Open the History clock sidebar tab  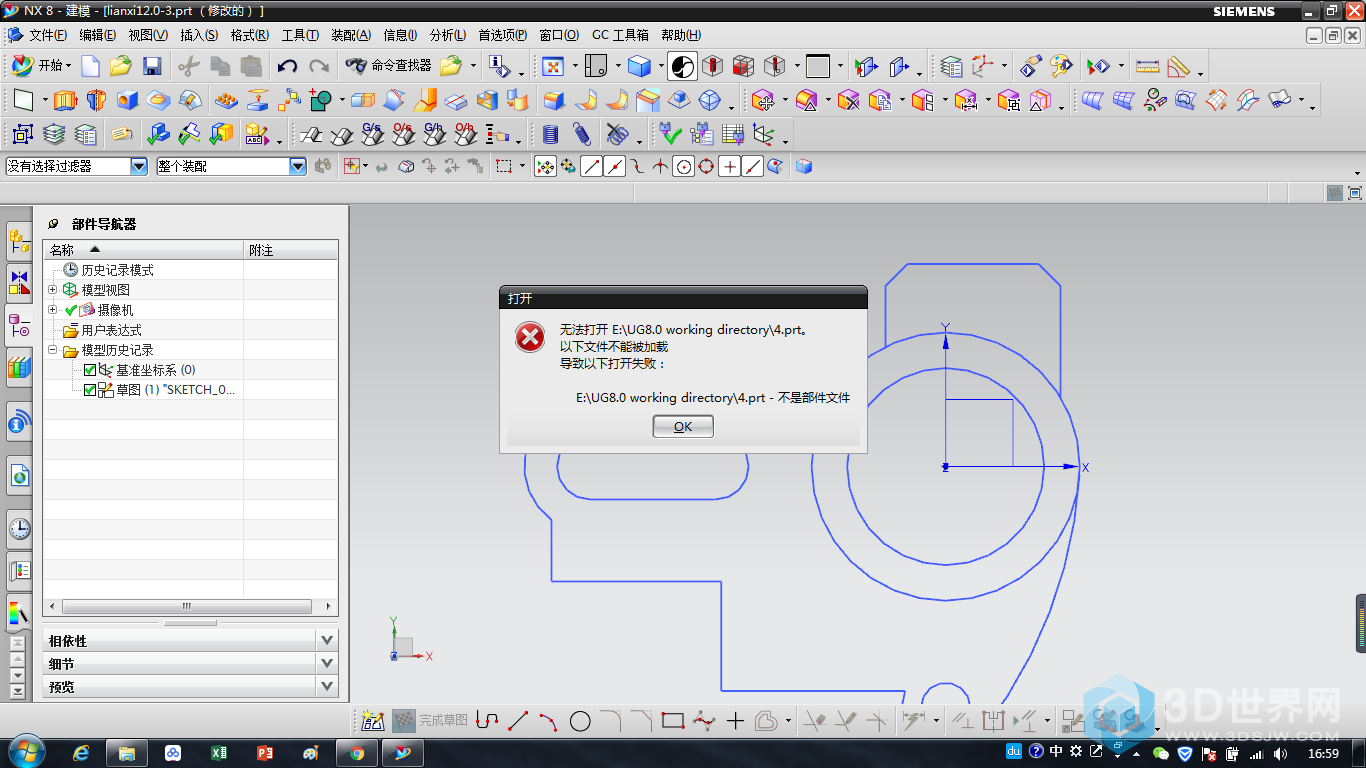pos(19,529)
